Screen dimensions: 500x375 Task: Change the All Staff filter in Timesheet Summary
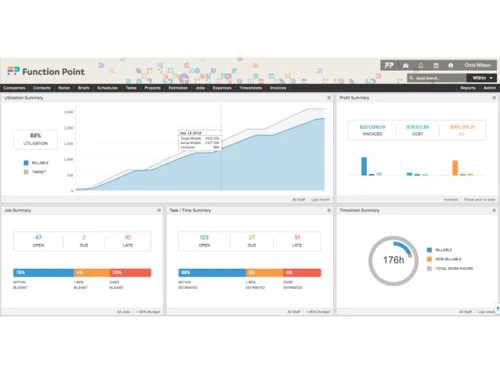(465, 312)
